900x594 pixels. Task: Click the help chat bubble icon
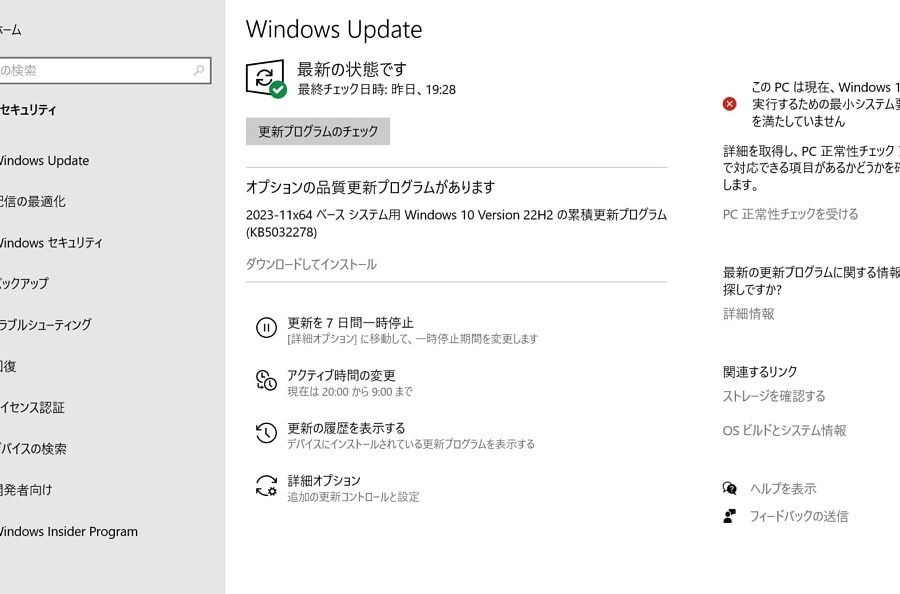[730, 488]
